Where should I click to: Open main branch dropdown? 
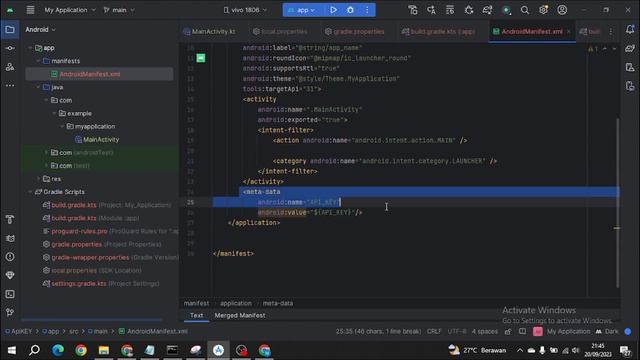pos(119,10)
